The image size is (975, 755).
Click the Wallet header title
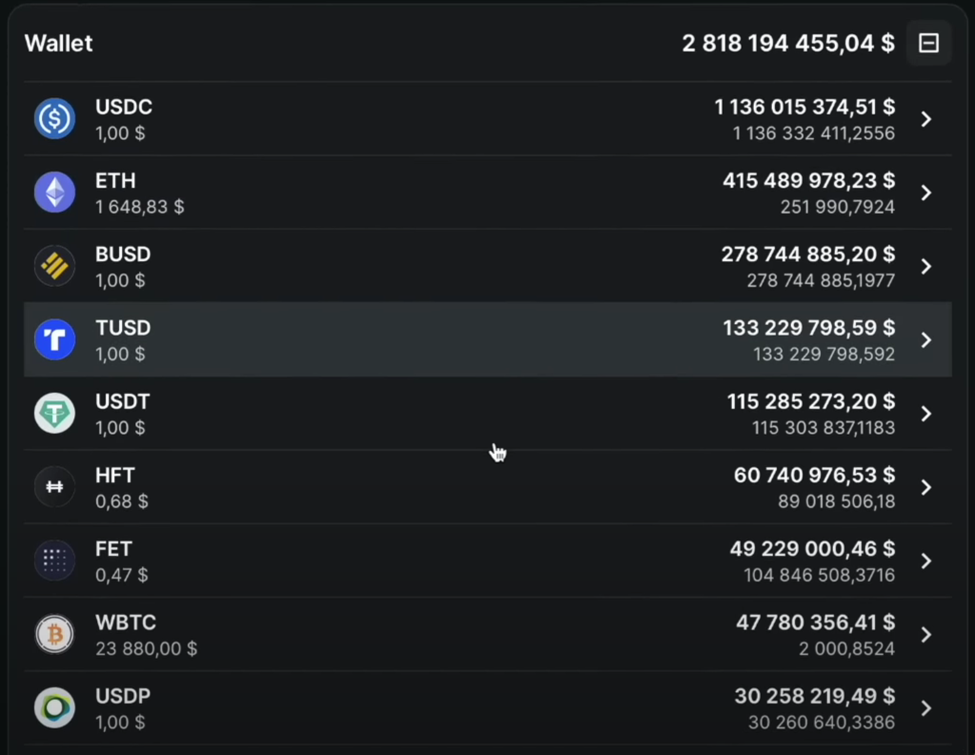click(x=58, y=43)
